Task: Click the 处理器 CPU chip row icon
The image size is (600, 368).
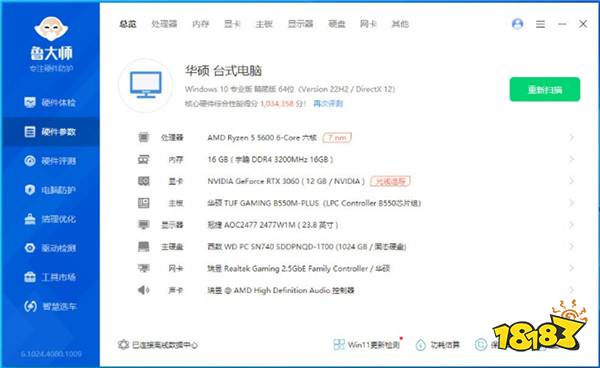Action: tap(143, 137)
